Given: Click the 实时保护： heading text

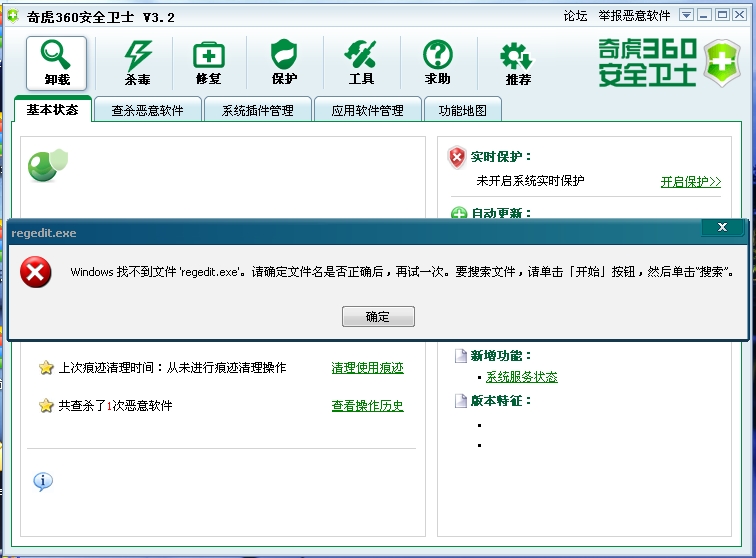Looking at the screenshot, I should (x=501, y=157).
